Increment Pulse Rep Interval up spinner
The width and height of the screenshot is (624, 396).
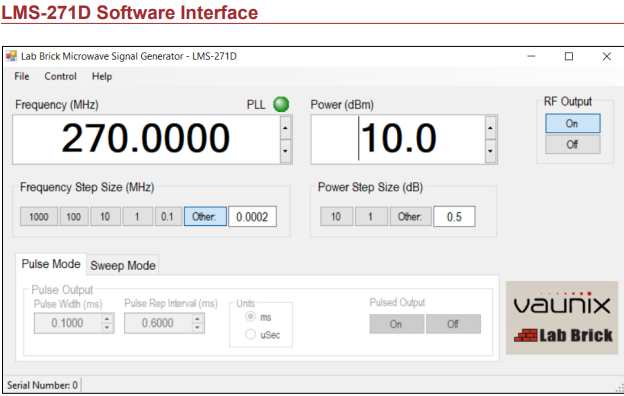197,319
